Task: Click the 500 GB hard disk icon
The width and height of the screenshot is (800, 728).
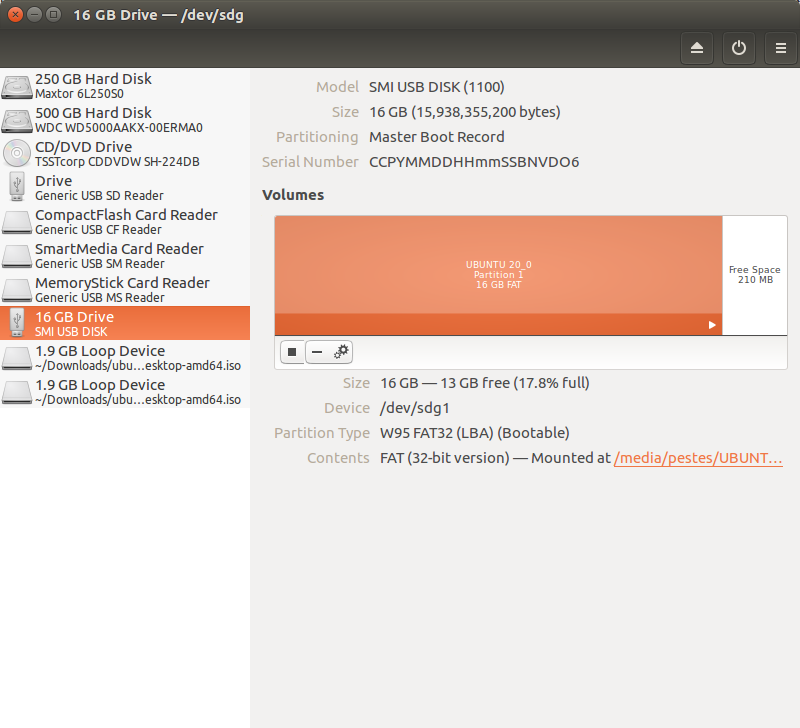Action: (17, 120)
